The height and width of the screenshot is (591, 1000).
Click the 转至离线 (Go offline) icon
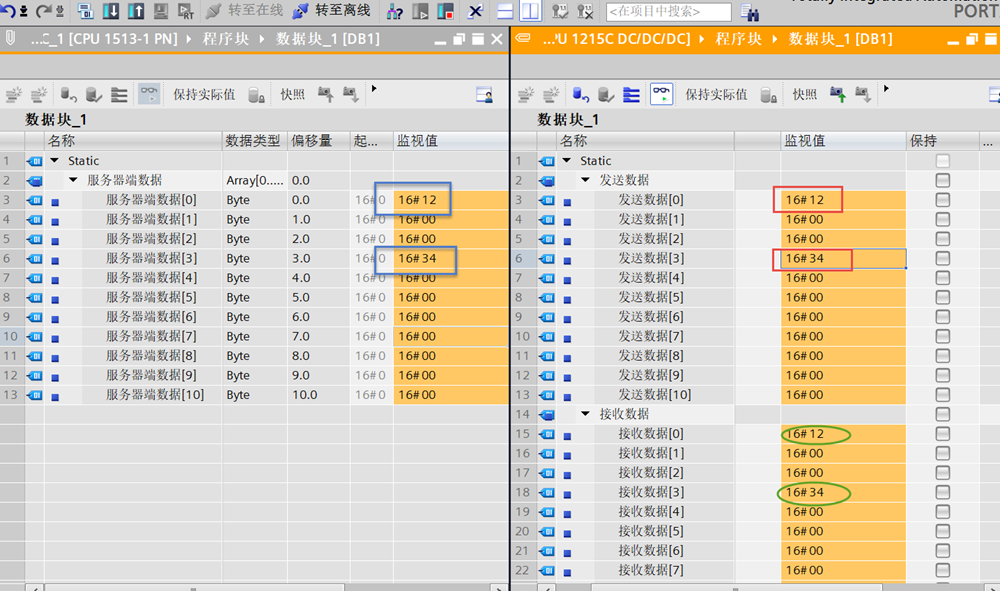301,12
